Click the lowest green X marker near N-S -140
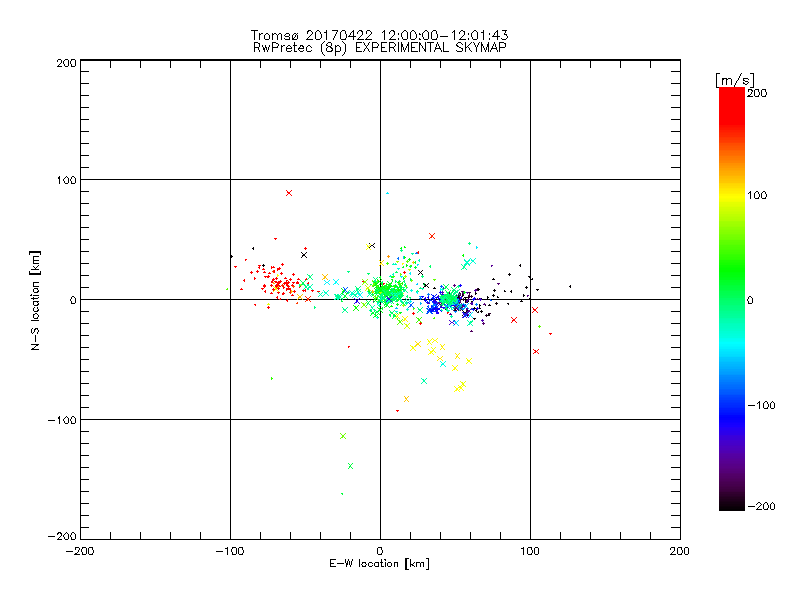800x600 pixels. pos(350,466)
